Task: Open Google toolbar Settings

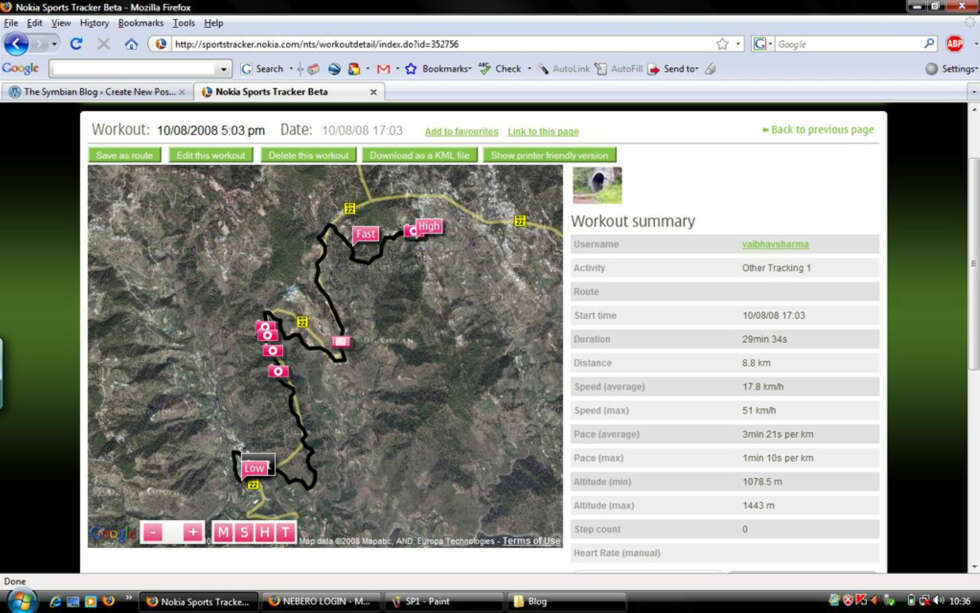Action: point(951,69)
